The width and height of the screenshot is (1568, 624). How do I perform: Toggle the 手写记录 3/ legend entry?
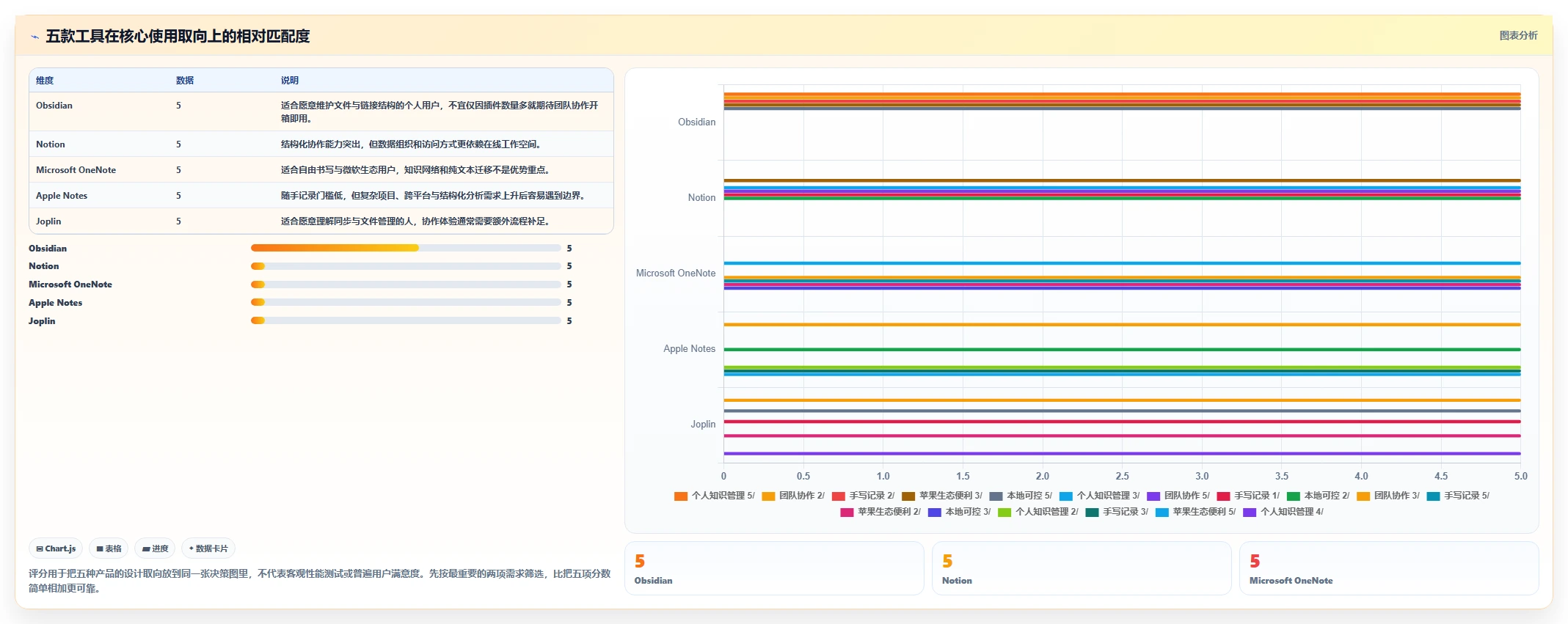[1117, 512]
